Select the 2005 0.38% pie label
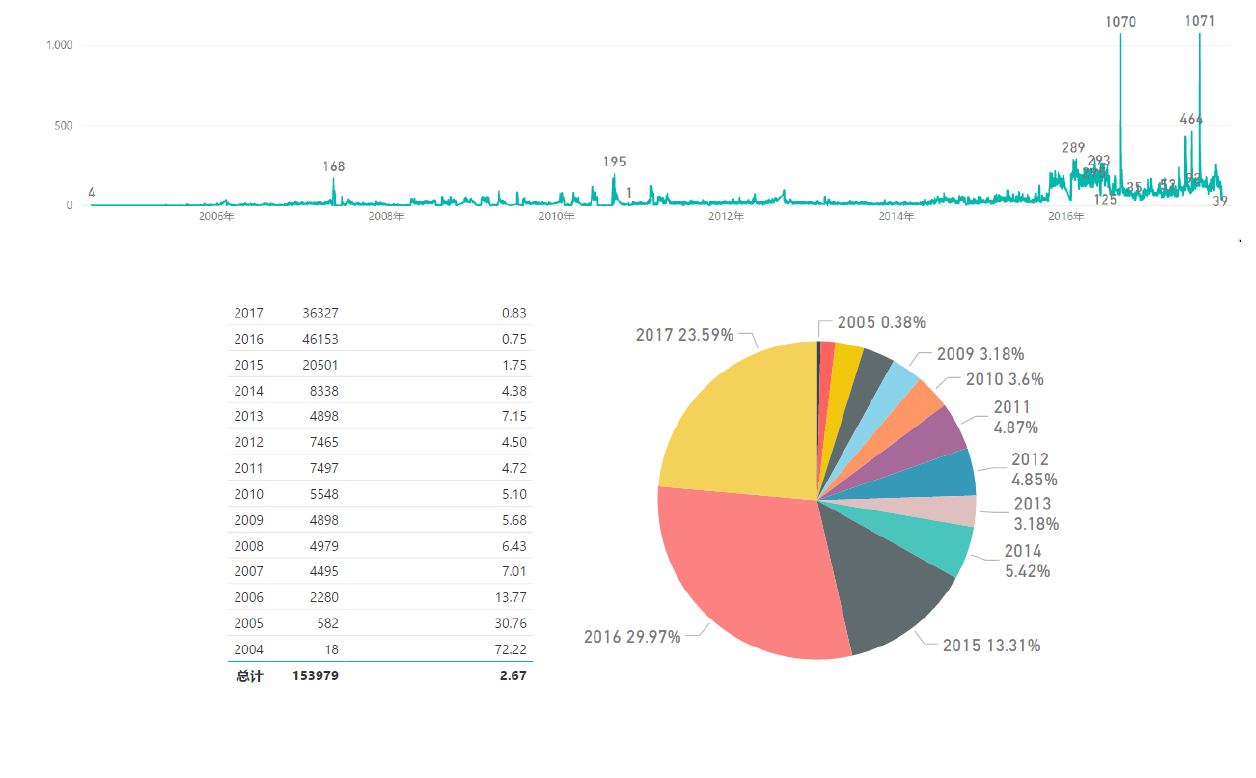 pos(881,322)
